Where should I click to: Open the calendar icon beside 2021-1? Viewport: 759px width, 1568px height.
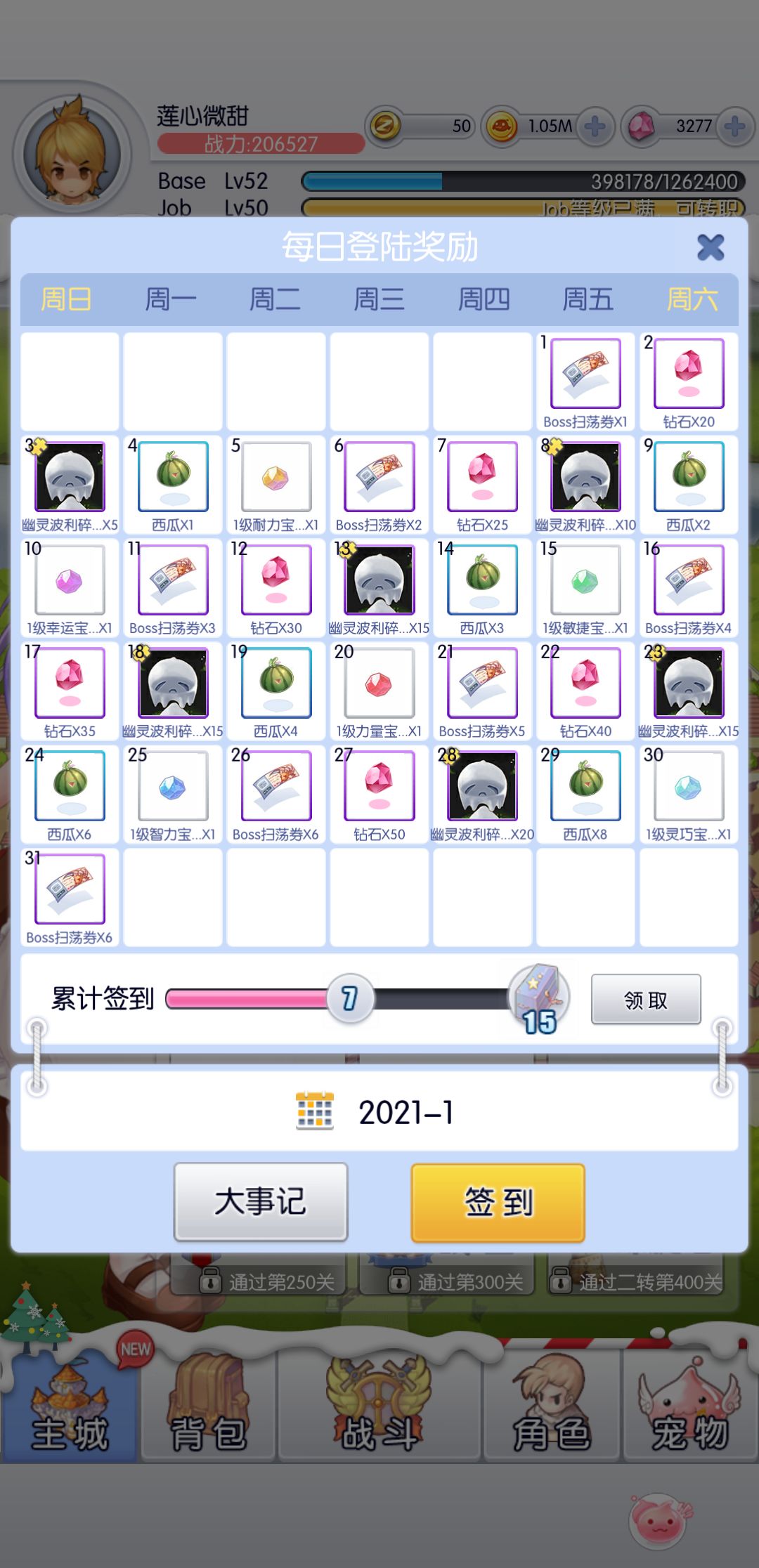click(x=315, y=1111)
